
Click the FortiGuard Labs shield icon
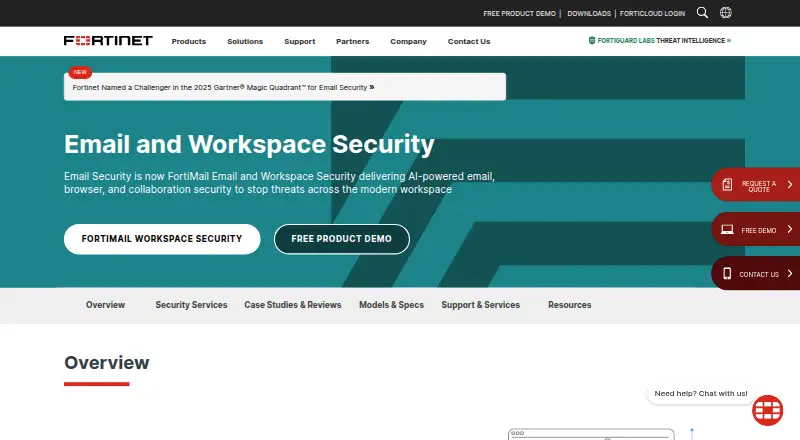592,40
